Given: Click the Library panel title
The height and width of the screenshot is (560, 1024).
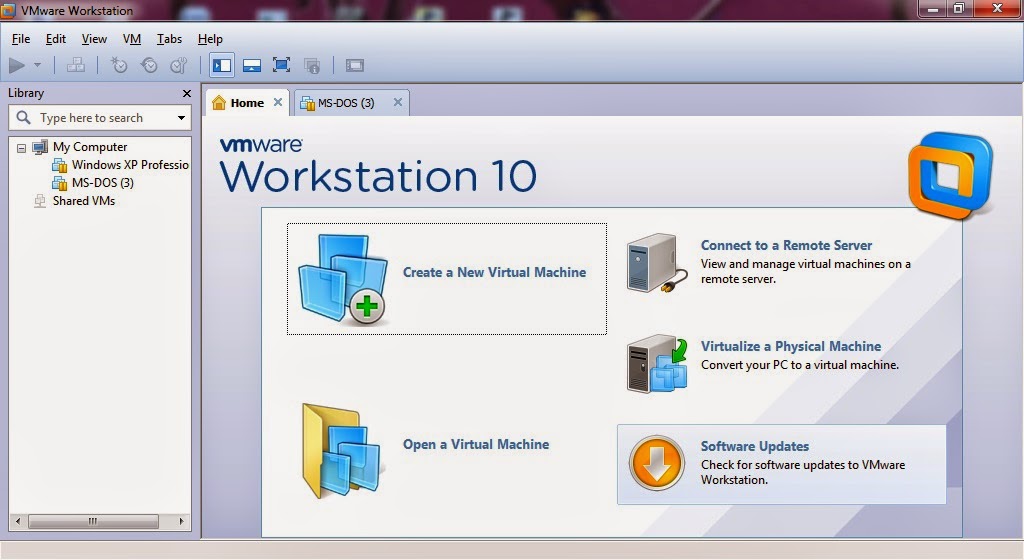Looking at the screenshot, I should (26, 93).
